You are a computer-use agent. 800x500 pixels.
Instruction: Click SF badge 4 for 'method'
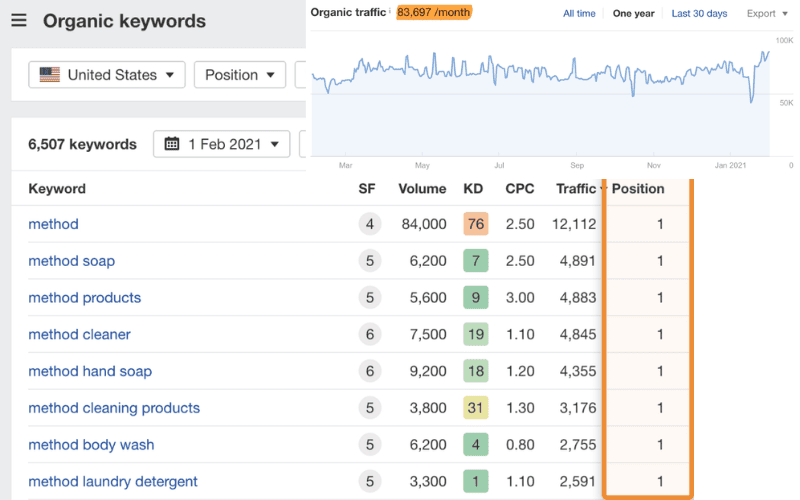[x=370, y=224]
